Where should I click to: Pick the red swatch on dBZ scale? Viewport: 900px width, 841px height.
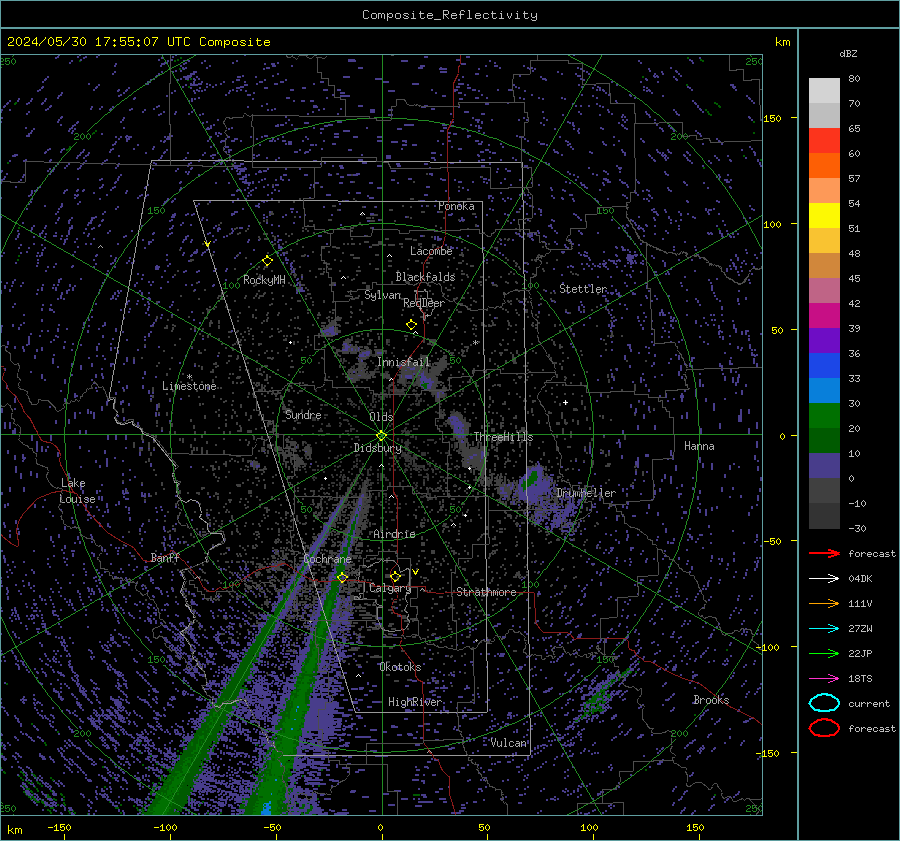tap(824, 140)
